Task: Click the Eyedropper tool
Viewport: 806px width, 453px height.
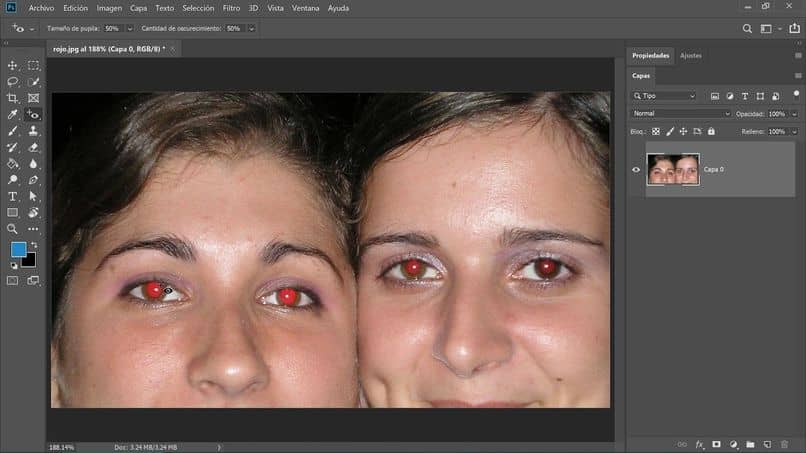Action: click(13, 114)
